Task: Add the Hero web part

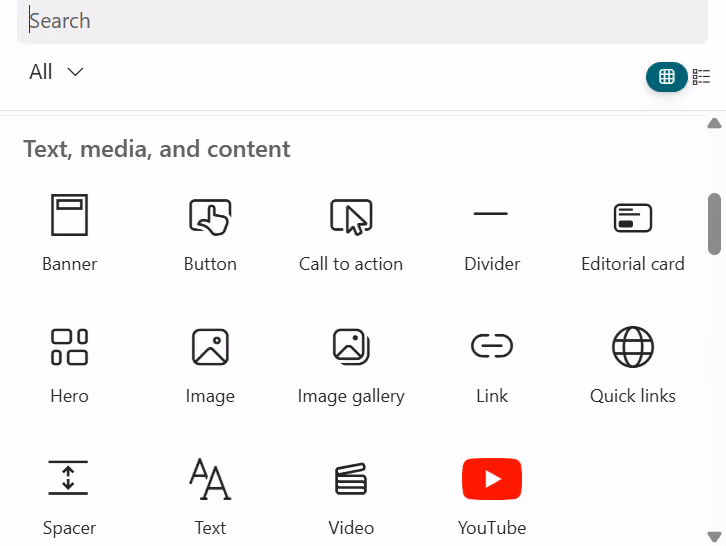Action: pos(69,366)
